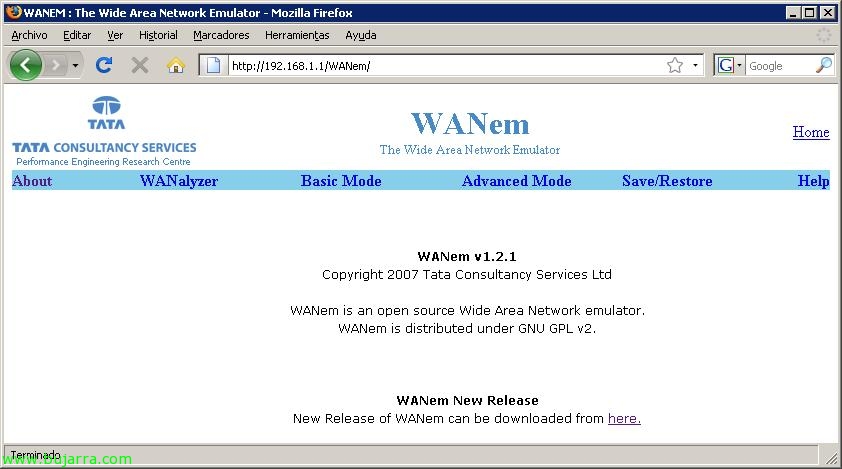842x469 pixels.
Task: Click the greyed Forward arrow button
Action: click(55, 66)
